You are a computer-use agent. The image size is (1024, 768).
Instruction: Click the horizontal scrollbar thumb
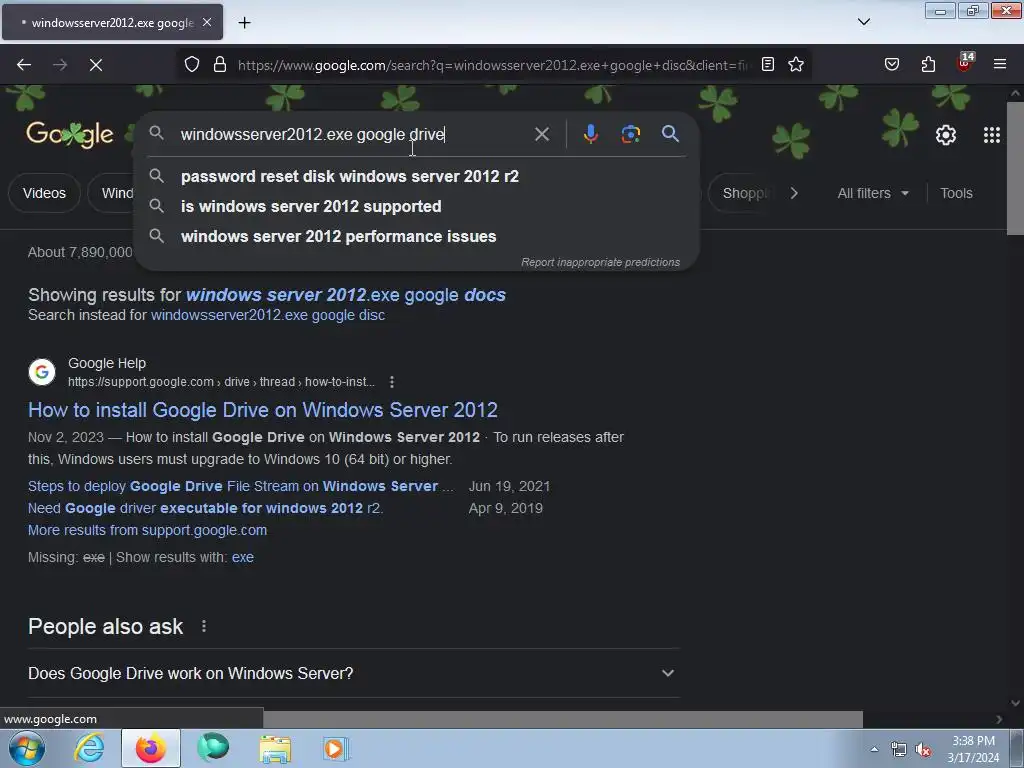[x=563, y=719]
